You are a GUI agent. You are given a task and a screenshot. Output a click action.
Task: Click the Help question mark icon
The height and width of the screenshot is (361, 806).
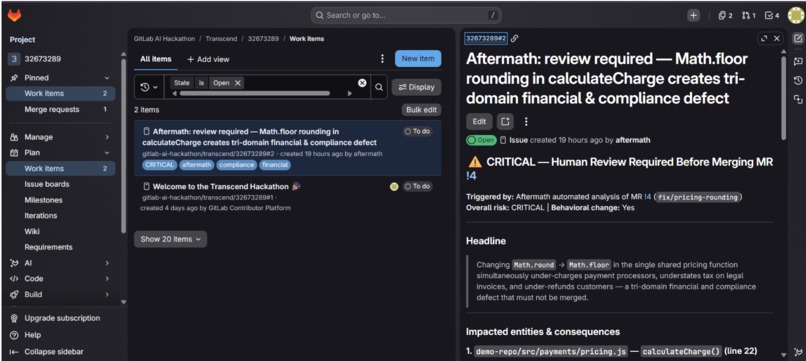pos(14,335)
